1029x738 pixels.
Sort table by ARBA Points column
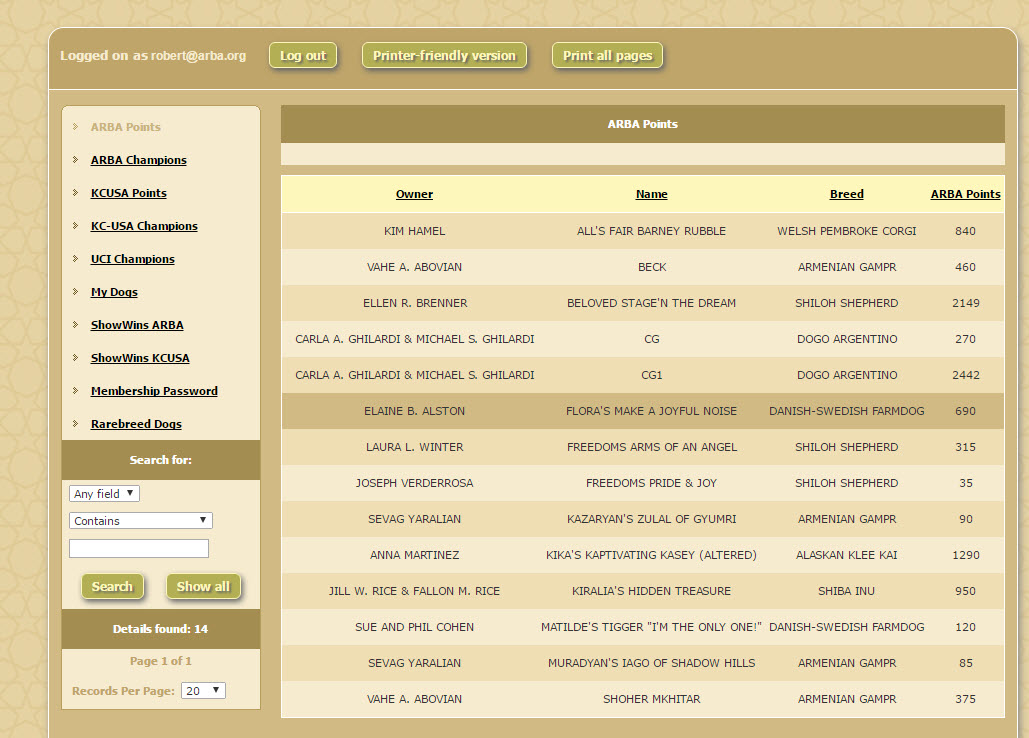point(965,194)
